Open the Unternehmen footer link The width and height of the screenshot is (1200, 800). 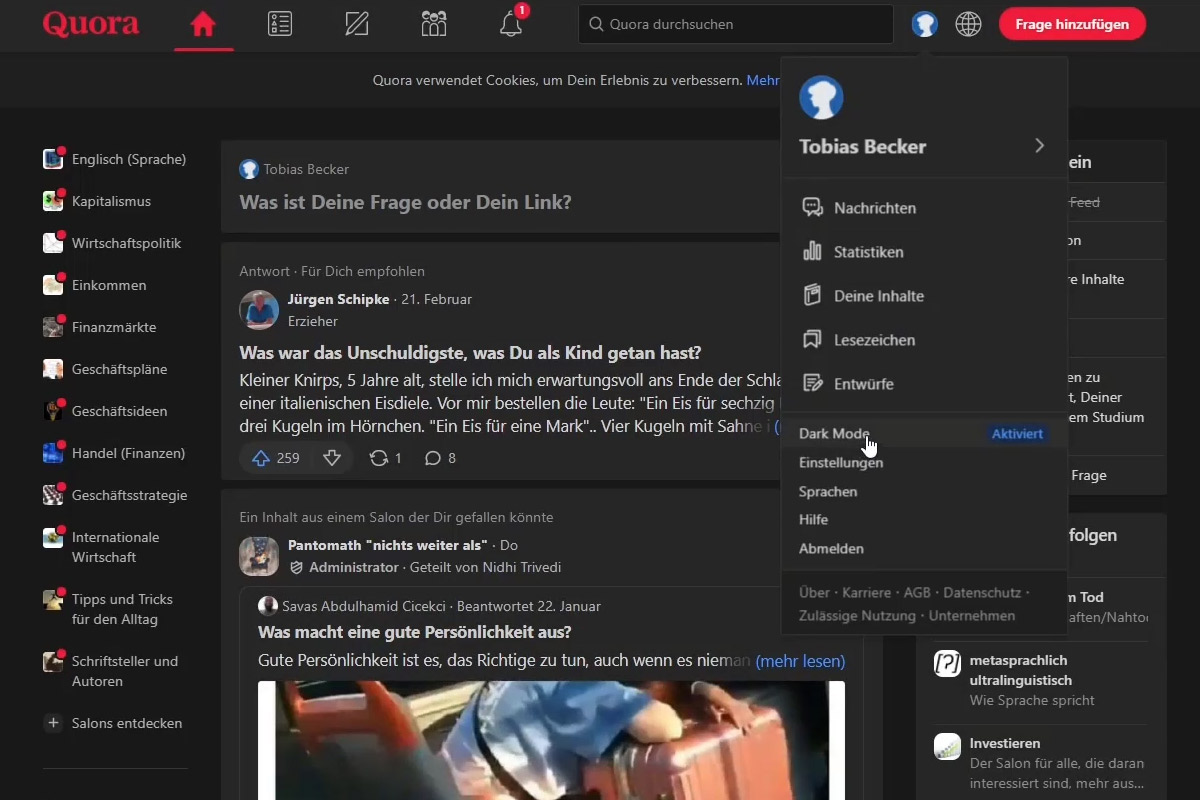click(972, 616)
